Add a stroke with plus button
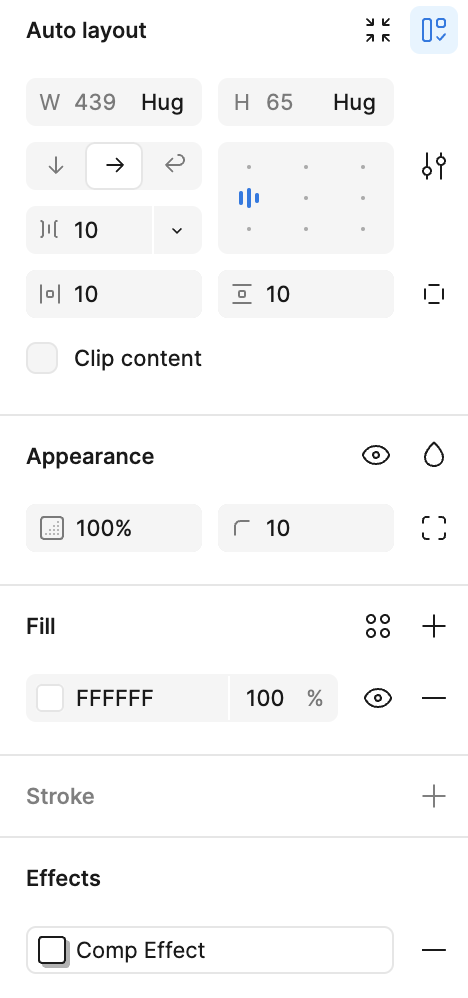Image resolution: width=468 pixels, height=998 pixels. coord(434,796)
